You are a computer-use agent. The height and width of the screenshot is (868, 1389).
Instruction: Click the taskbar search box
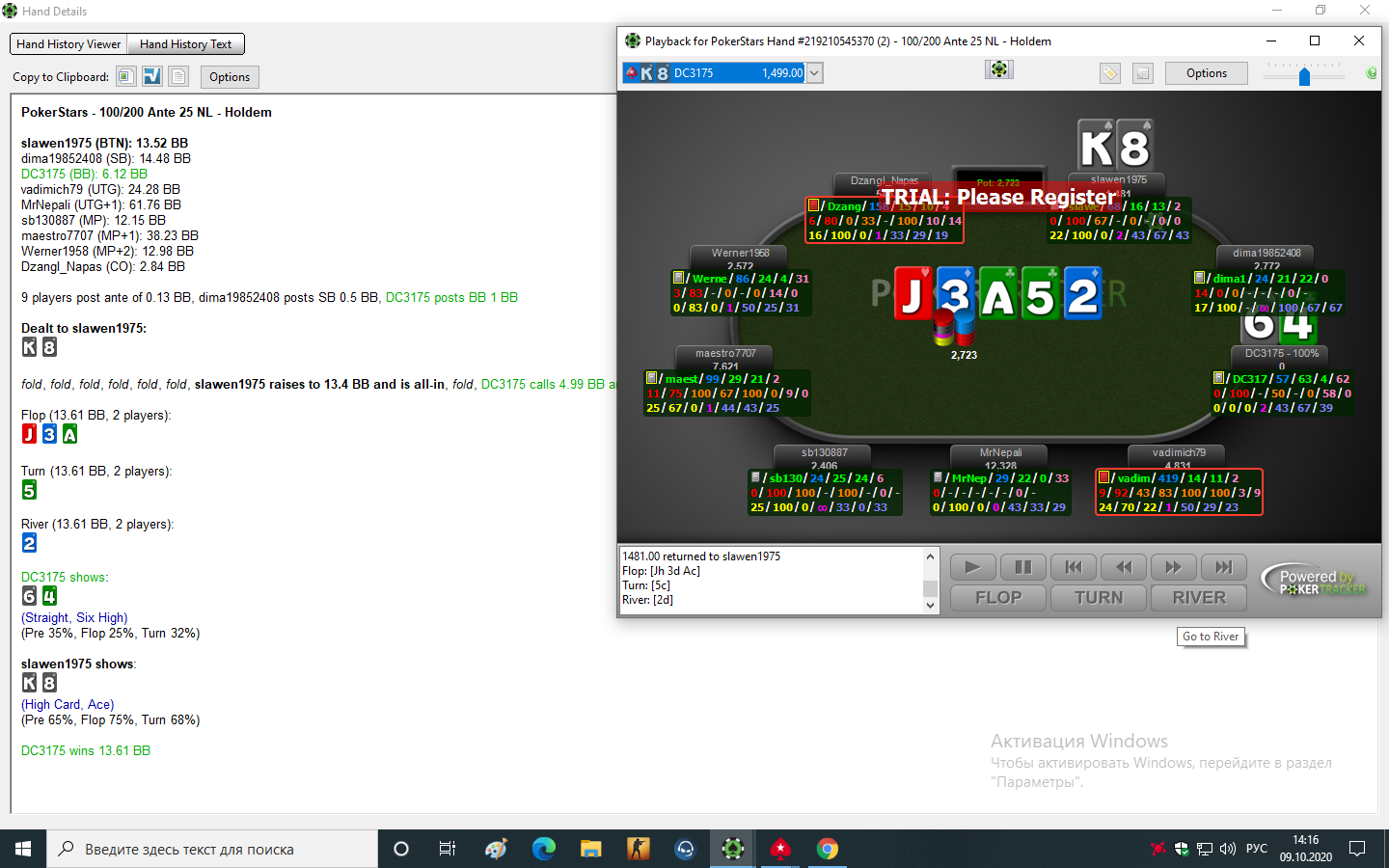[212, 849]
